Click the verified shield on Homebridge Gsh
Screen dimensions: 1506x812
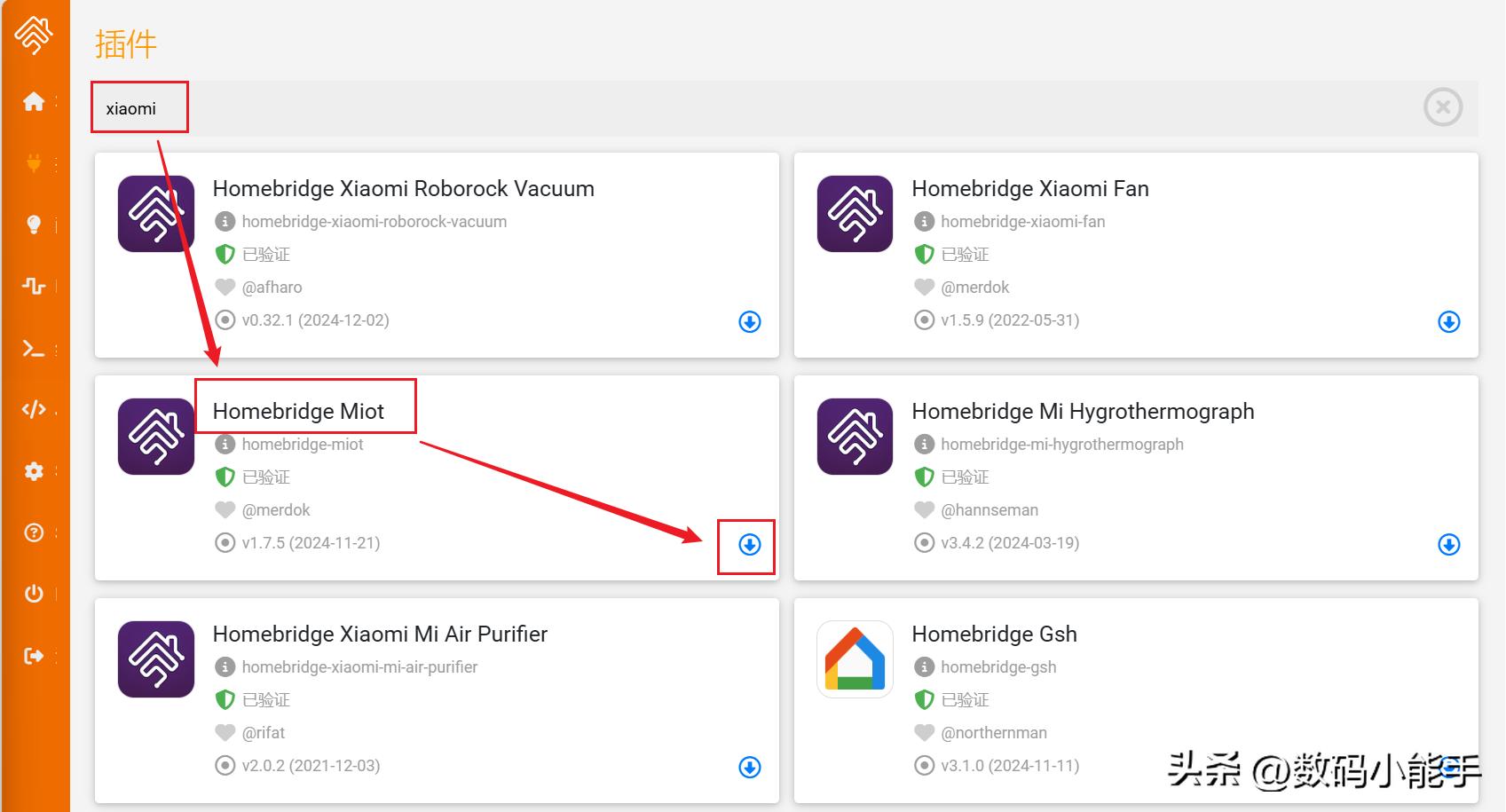click(925, 700)
